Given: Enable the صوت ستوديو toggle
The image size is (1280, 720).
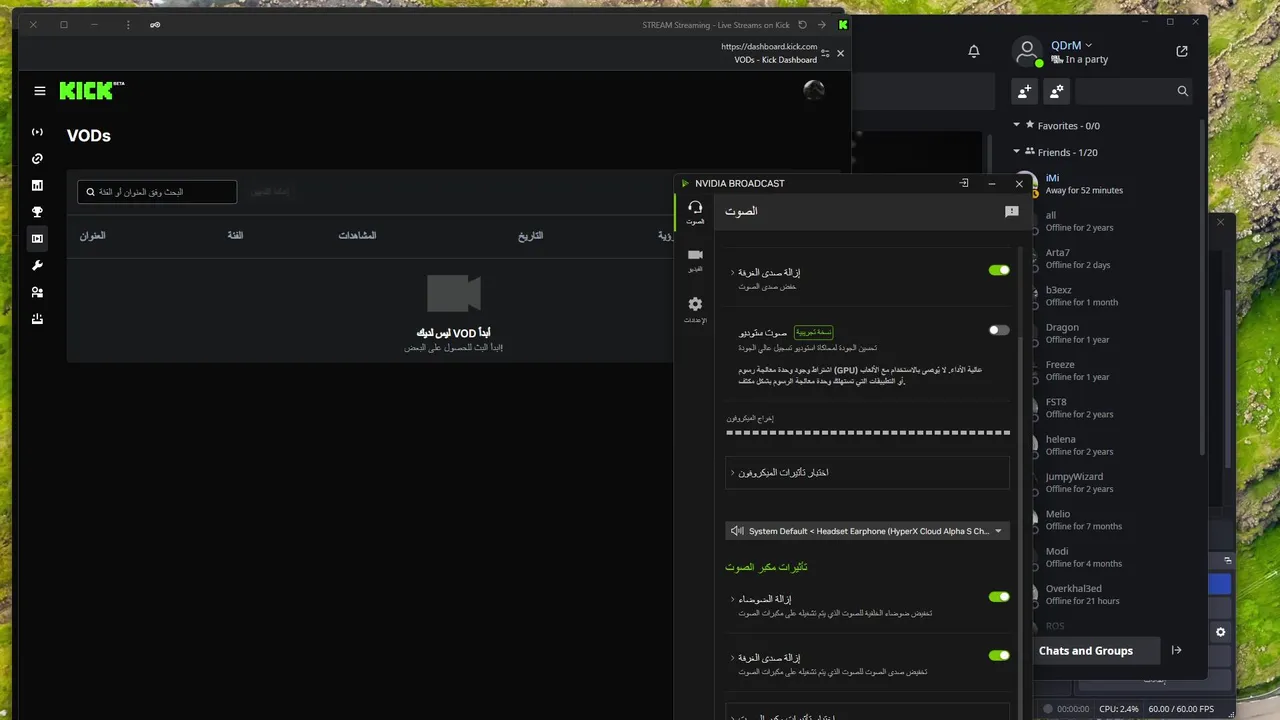Looking at the screenshot, I should 999,330.
